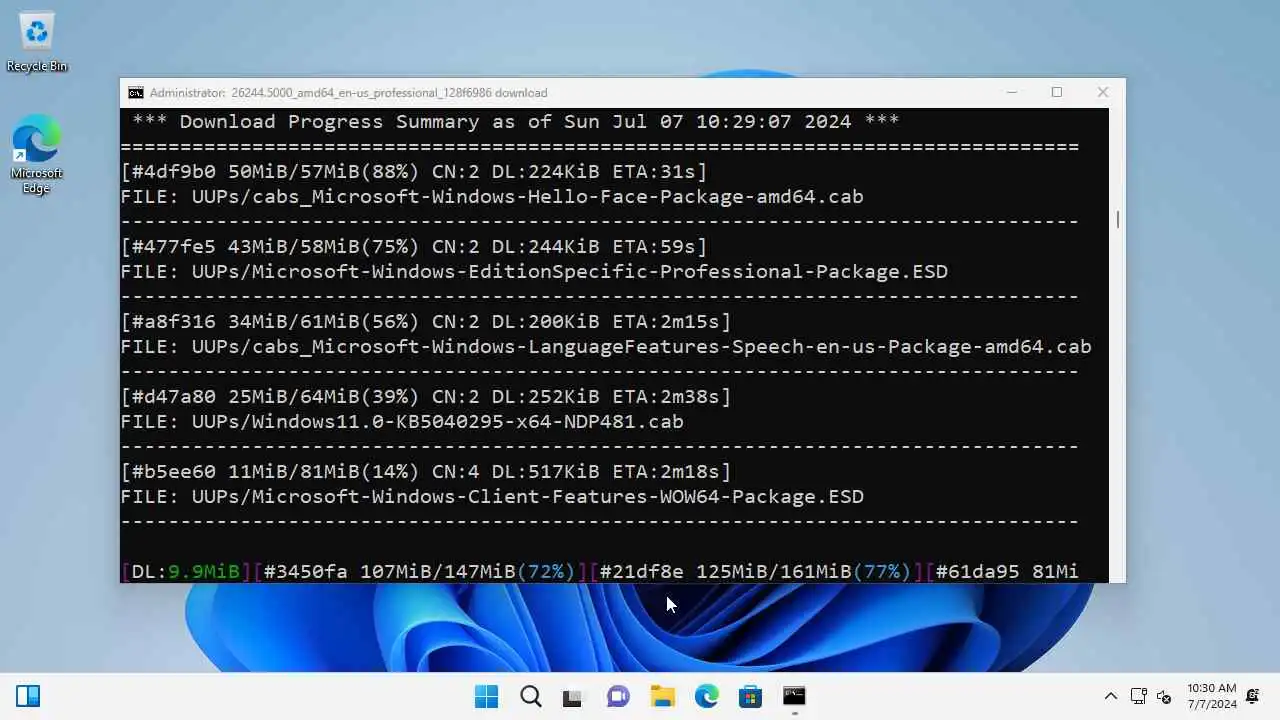1280x720 pixels.
Task: Click the Hello-Face-Package-amd64.cab file line
Action: pyautogui.click(x=492, y=197)
